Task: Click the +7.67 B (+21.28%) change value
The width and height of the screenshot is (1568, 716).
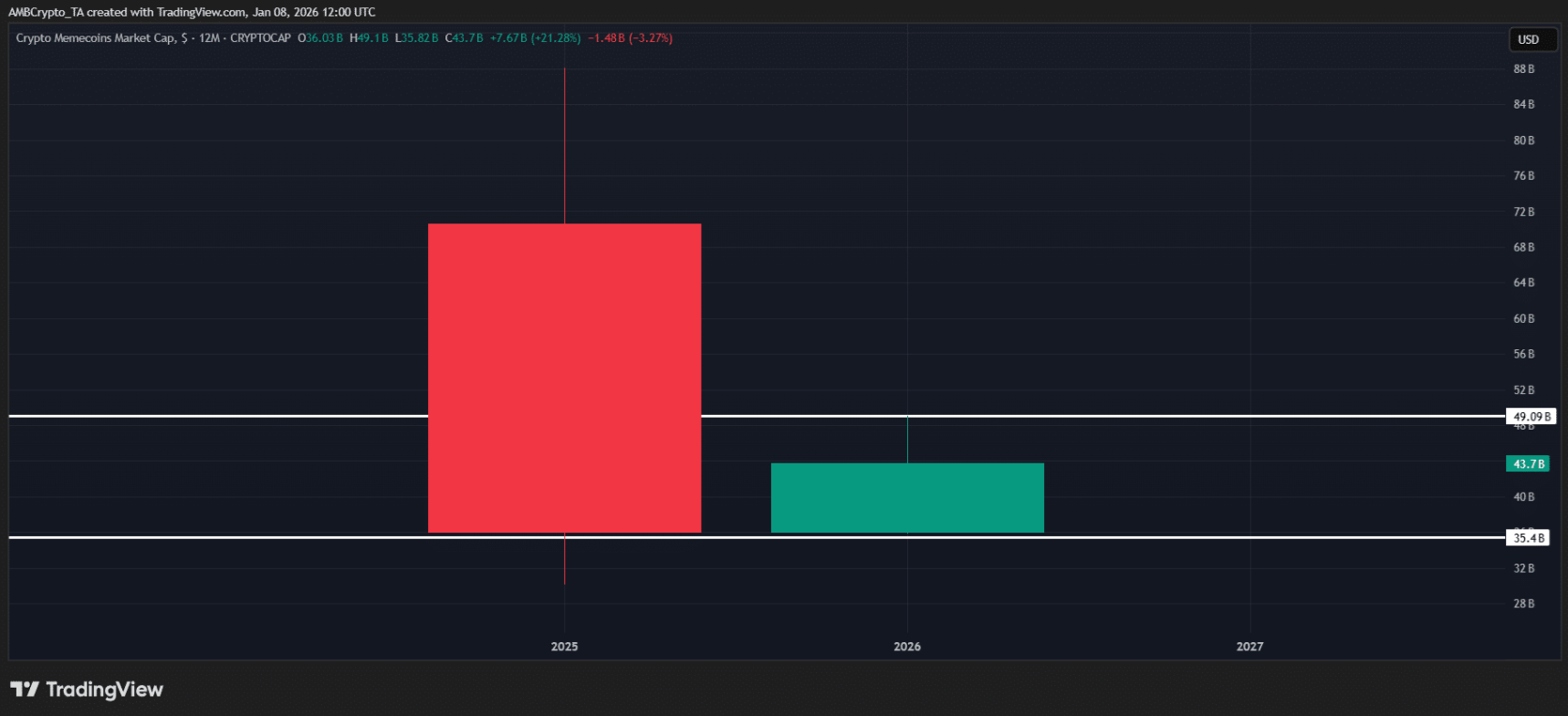Action: pyautogui.click(x=535, y=38)
